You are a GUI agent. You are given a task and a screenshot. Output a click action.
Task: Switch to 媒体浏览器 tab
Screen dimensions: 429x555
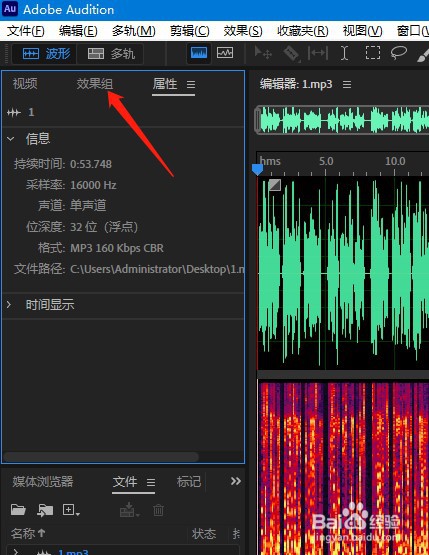pyautogui.click(x=43, y=481)
